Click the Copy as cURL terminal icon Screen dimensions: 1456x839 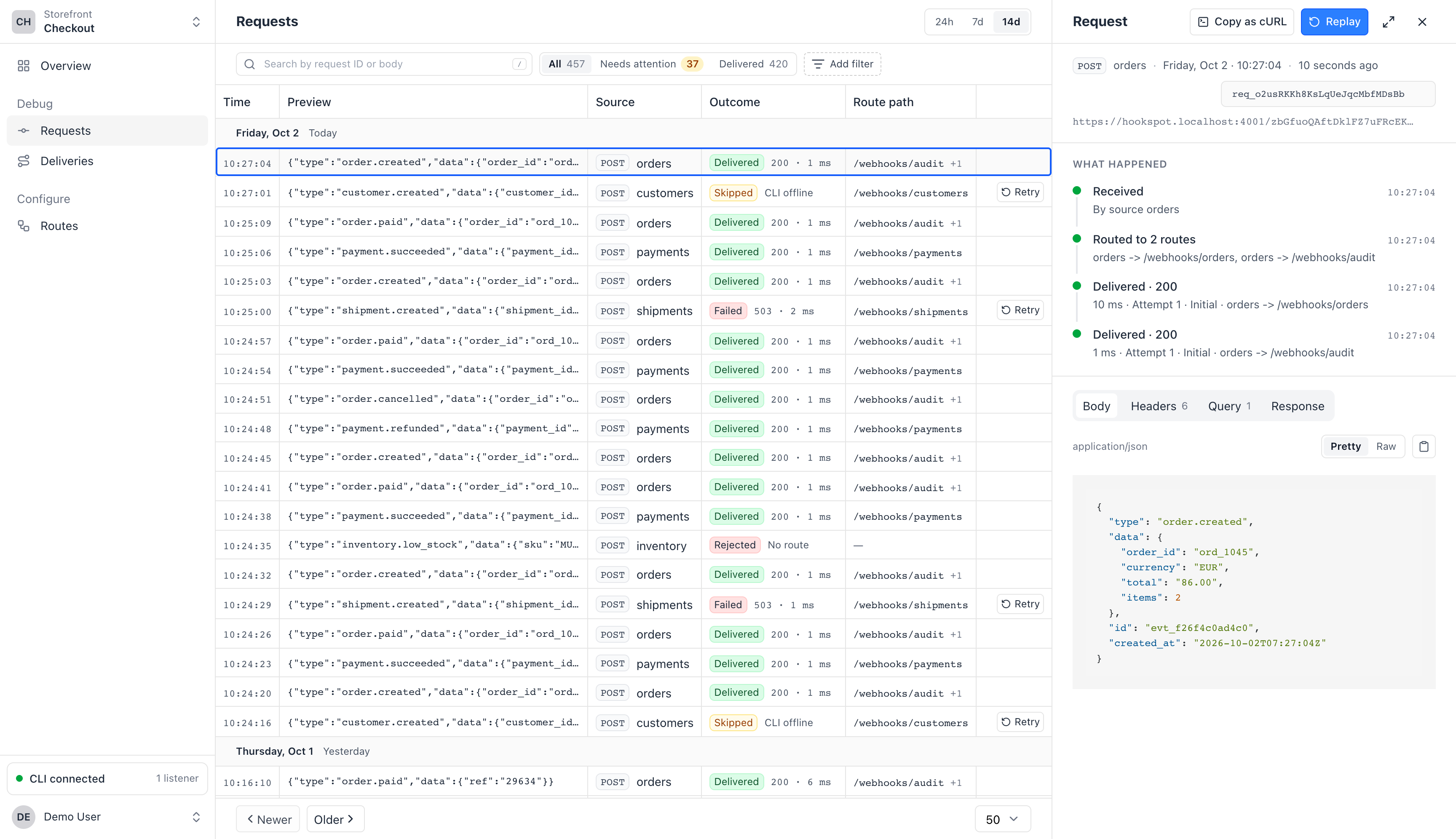click(x=1203, y=22)
